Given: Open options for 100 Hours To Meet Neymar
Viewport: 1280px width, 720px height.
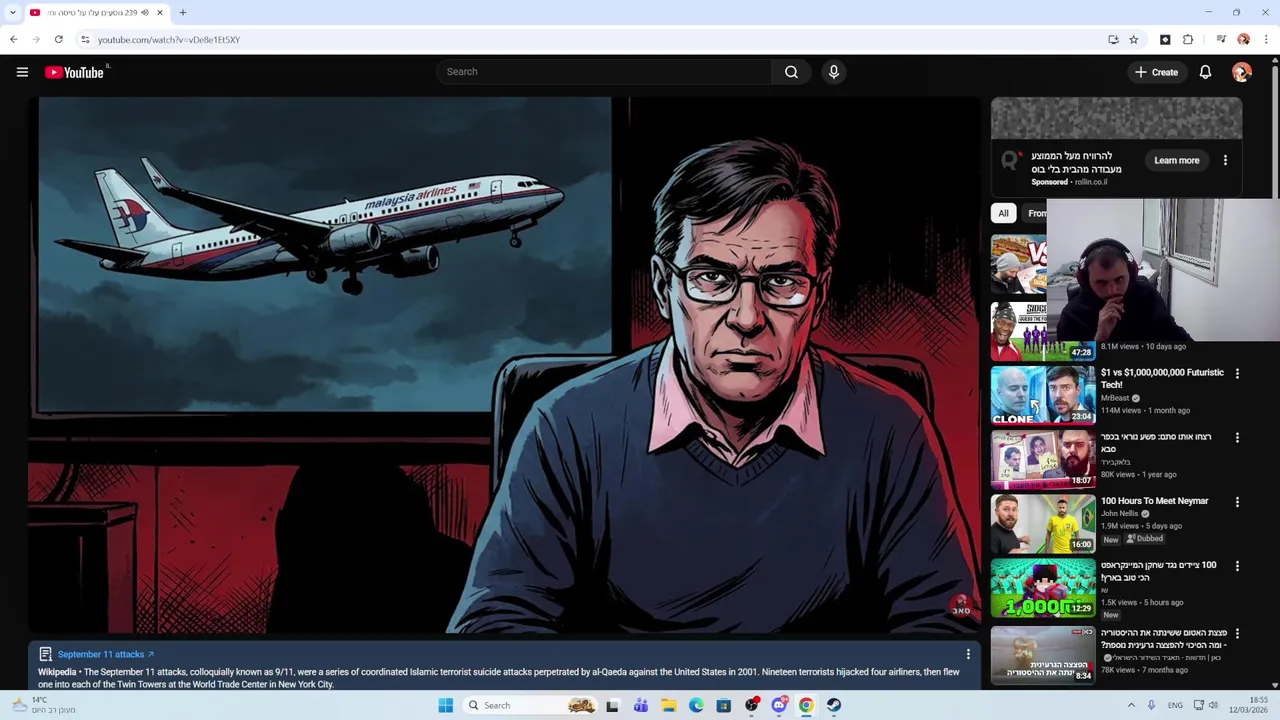Looking at the screenshot, I should tap(1237, 502).
